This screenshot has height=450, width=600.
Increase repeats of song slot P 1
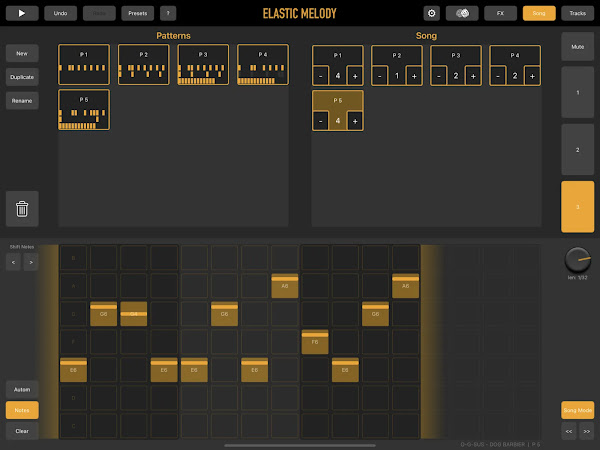point(355,76)
